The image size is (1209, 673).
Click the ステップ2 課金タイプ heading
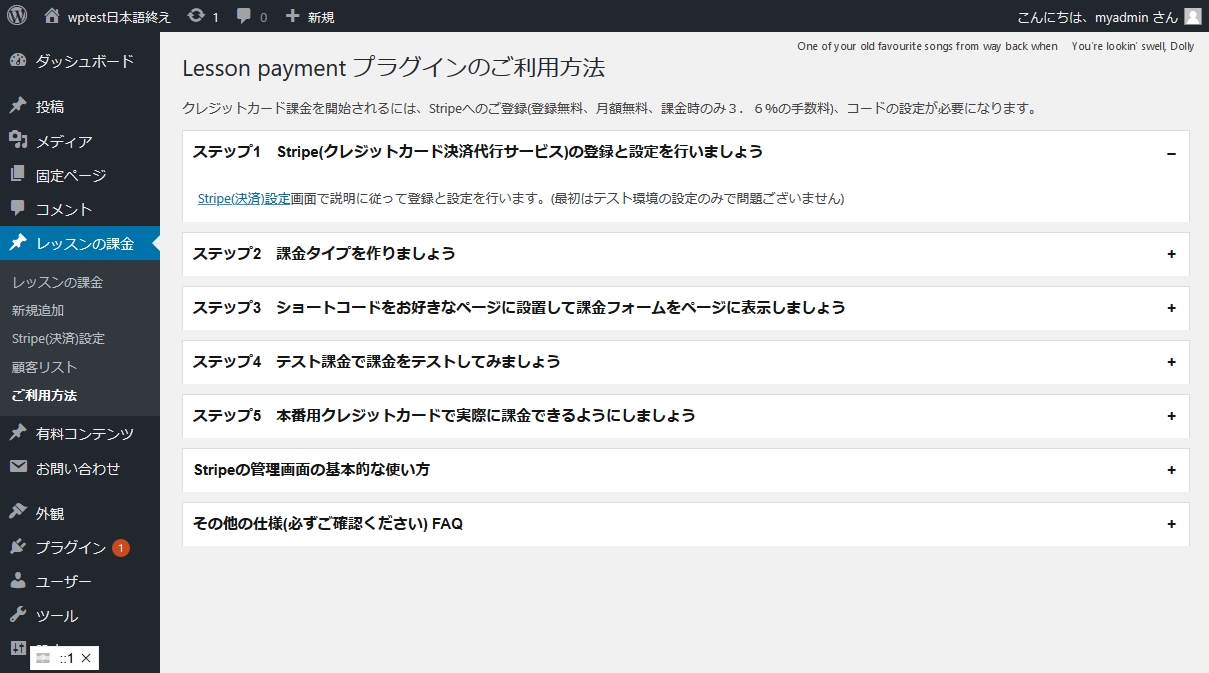point(324,254)
